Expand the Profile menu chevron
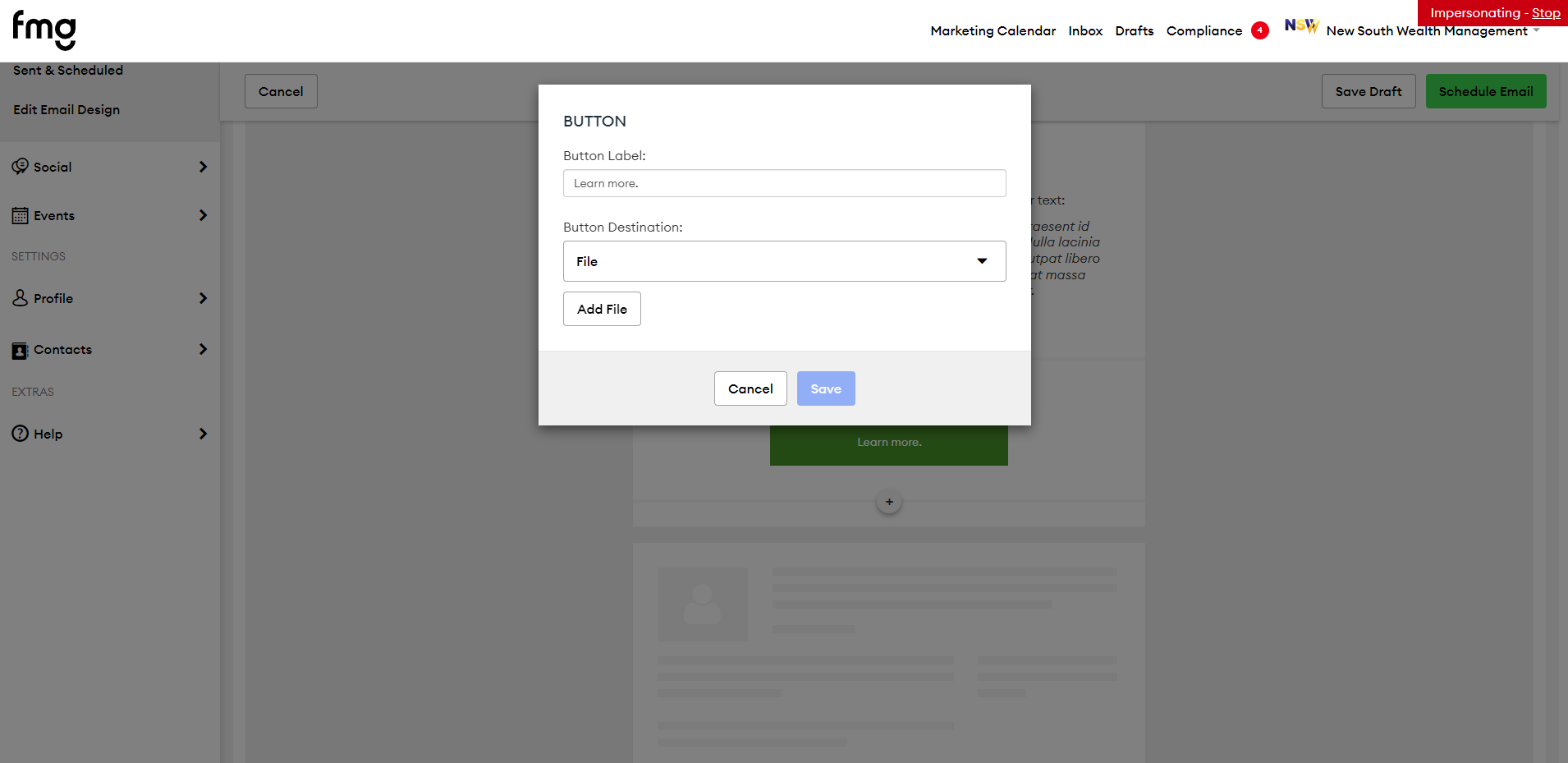 [x=203, y=298]
